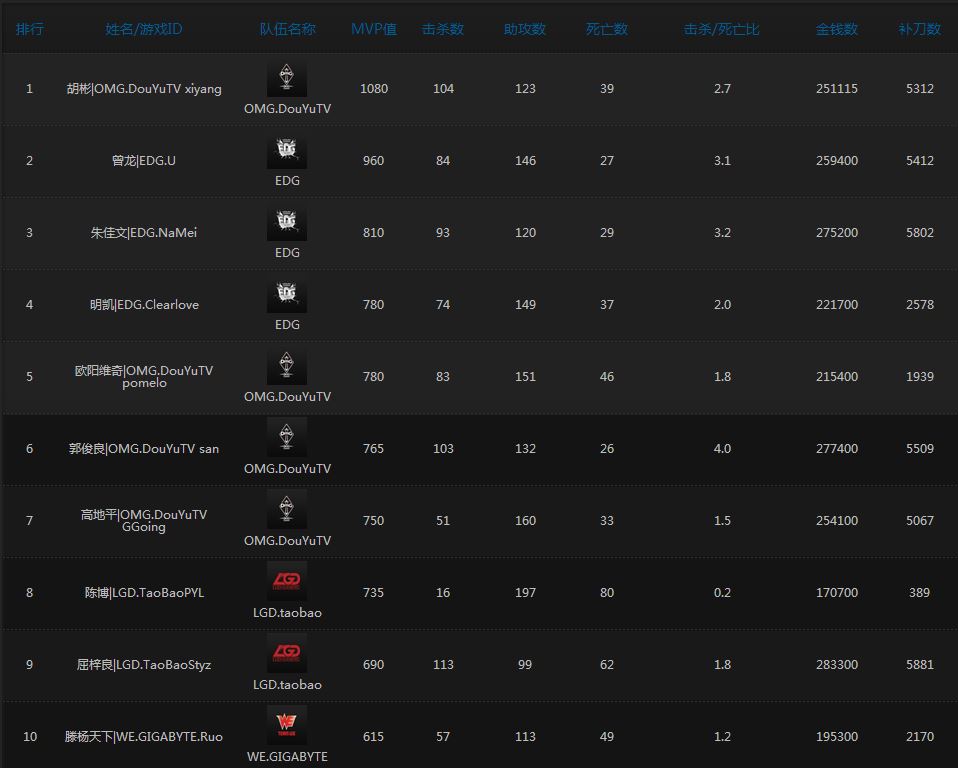Click the EDG logo in NaMei's row
The height and width of the screenshot is (768, 958).
point(287,224)
